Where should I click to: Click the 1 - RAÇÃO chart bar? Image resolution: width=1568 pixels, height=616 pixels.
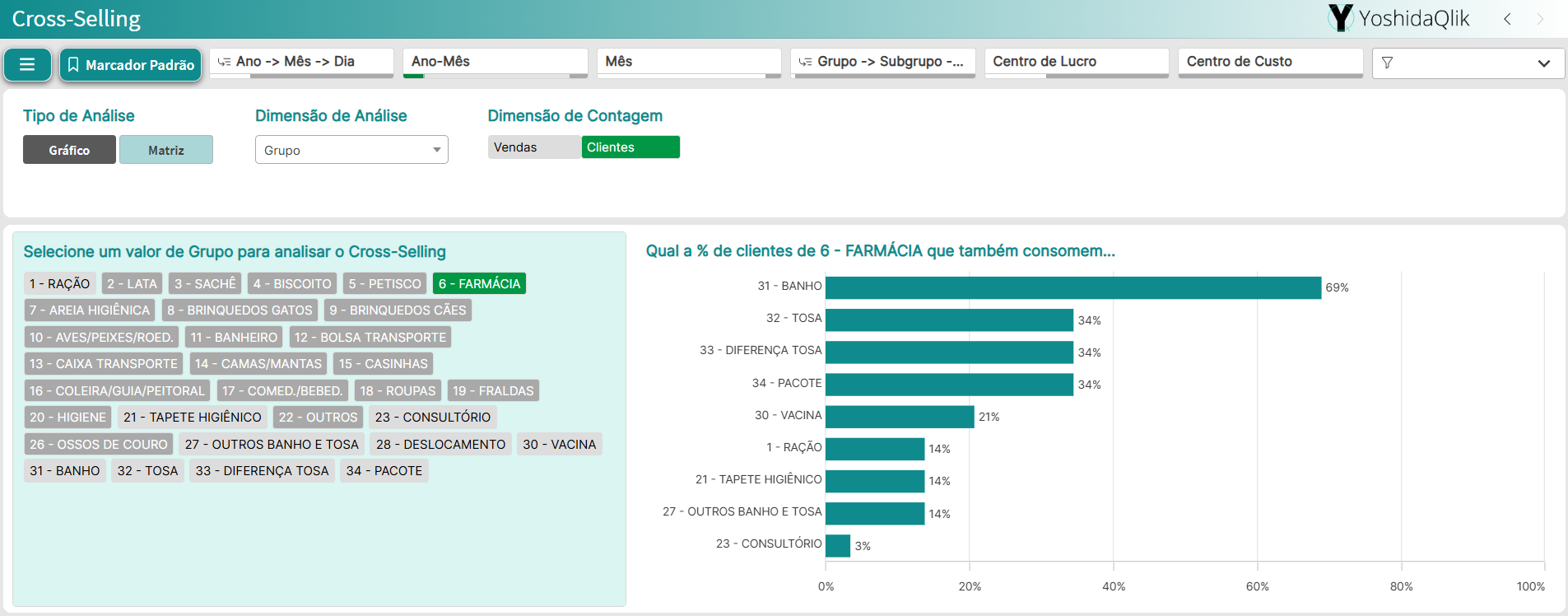[x=875, y=449]
